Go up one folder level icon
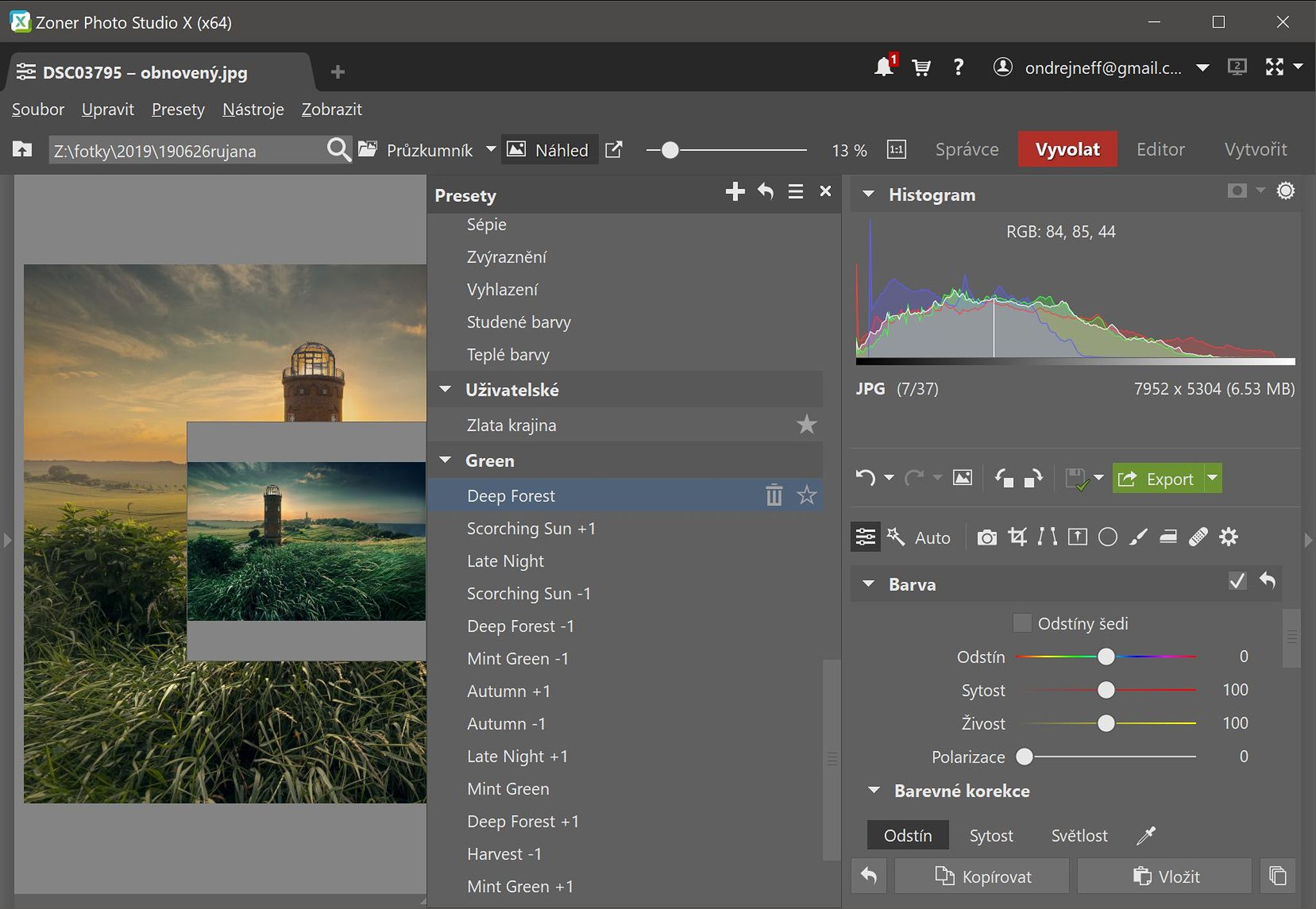The height and width of the screenshot is (909, 1316). tap(22, 149)
